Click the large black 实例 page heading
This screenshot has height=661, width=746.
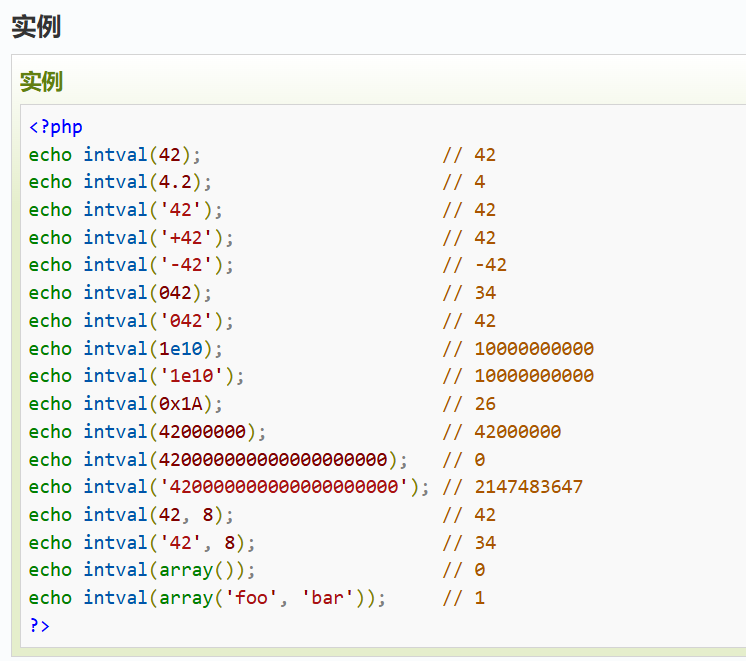[x=36, y=26]
